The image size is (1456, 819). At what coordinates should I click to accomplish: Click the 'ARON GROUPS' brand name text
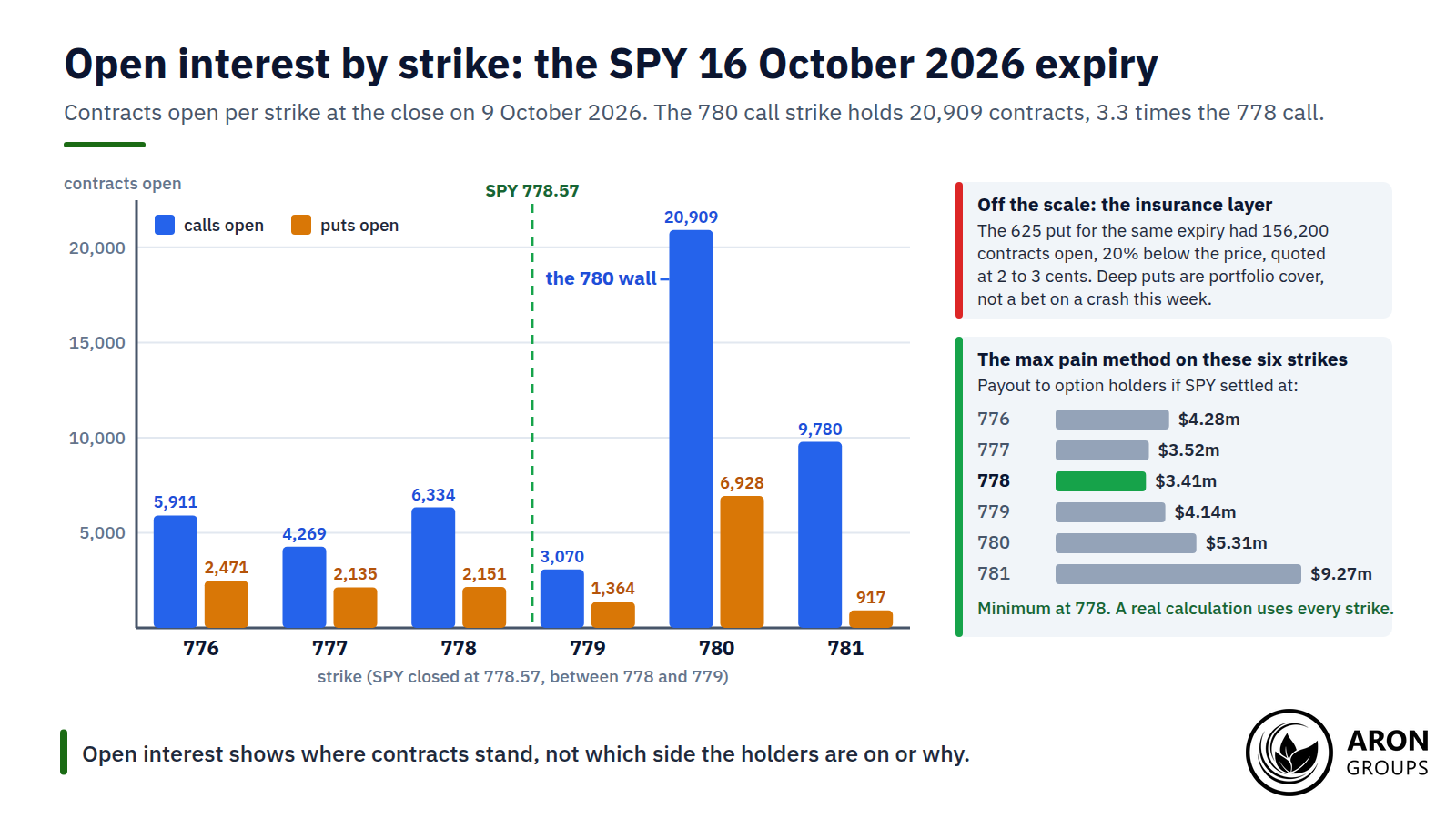click(x=1388, y=753)
